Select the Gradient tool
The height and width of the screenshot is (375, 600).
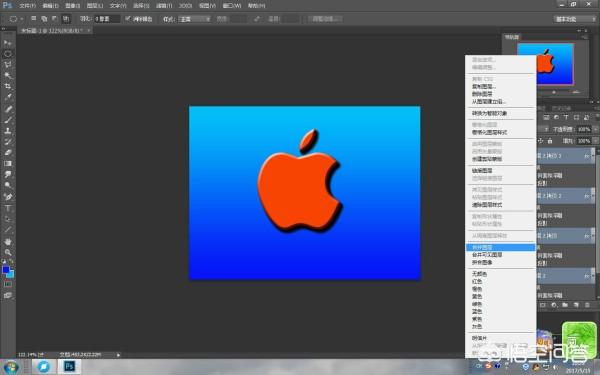[8, 163]
